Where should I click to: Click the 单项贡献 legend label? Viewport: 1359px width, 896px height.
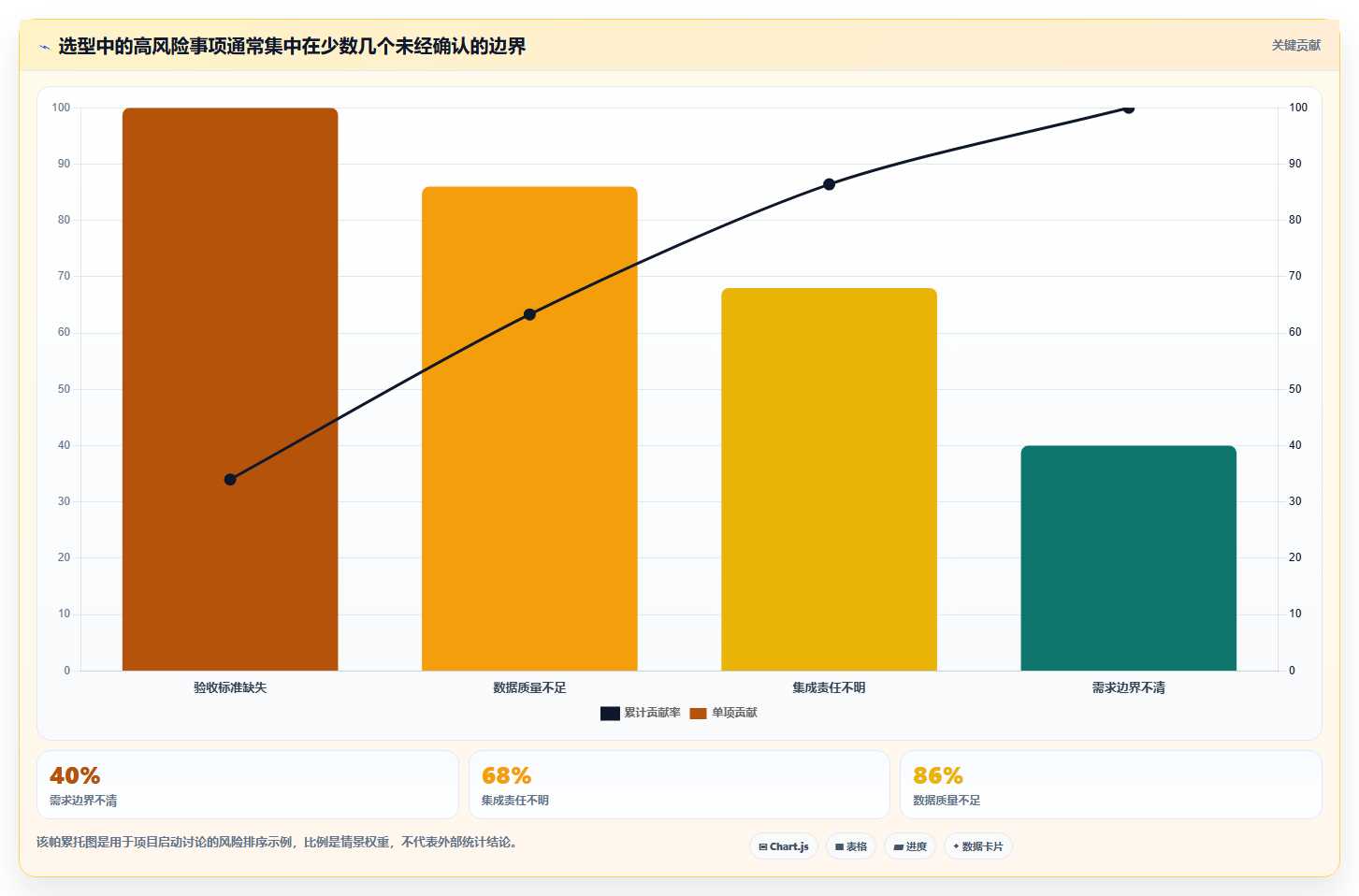[734, 713]
